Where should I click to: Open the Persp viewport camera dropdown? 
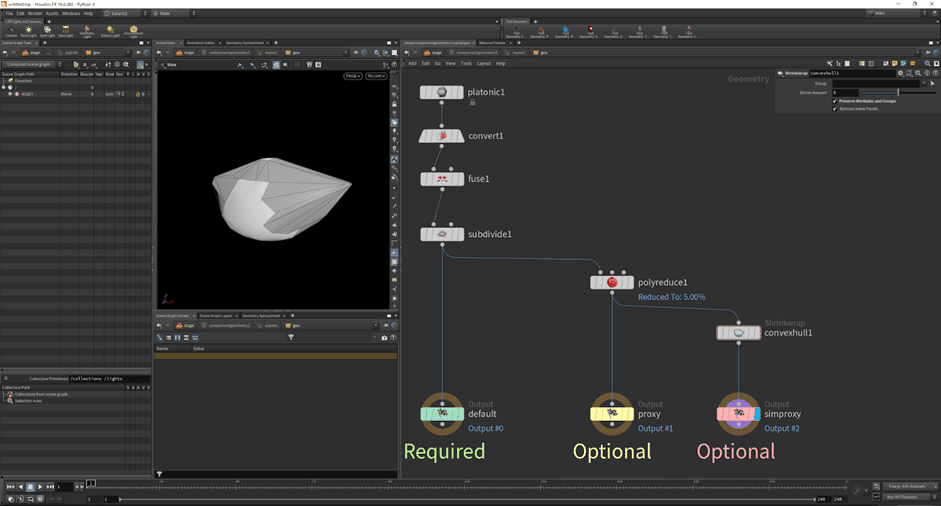click(352, 76)
